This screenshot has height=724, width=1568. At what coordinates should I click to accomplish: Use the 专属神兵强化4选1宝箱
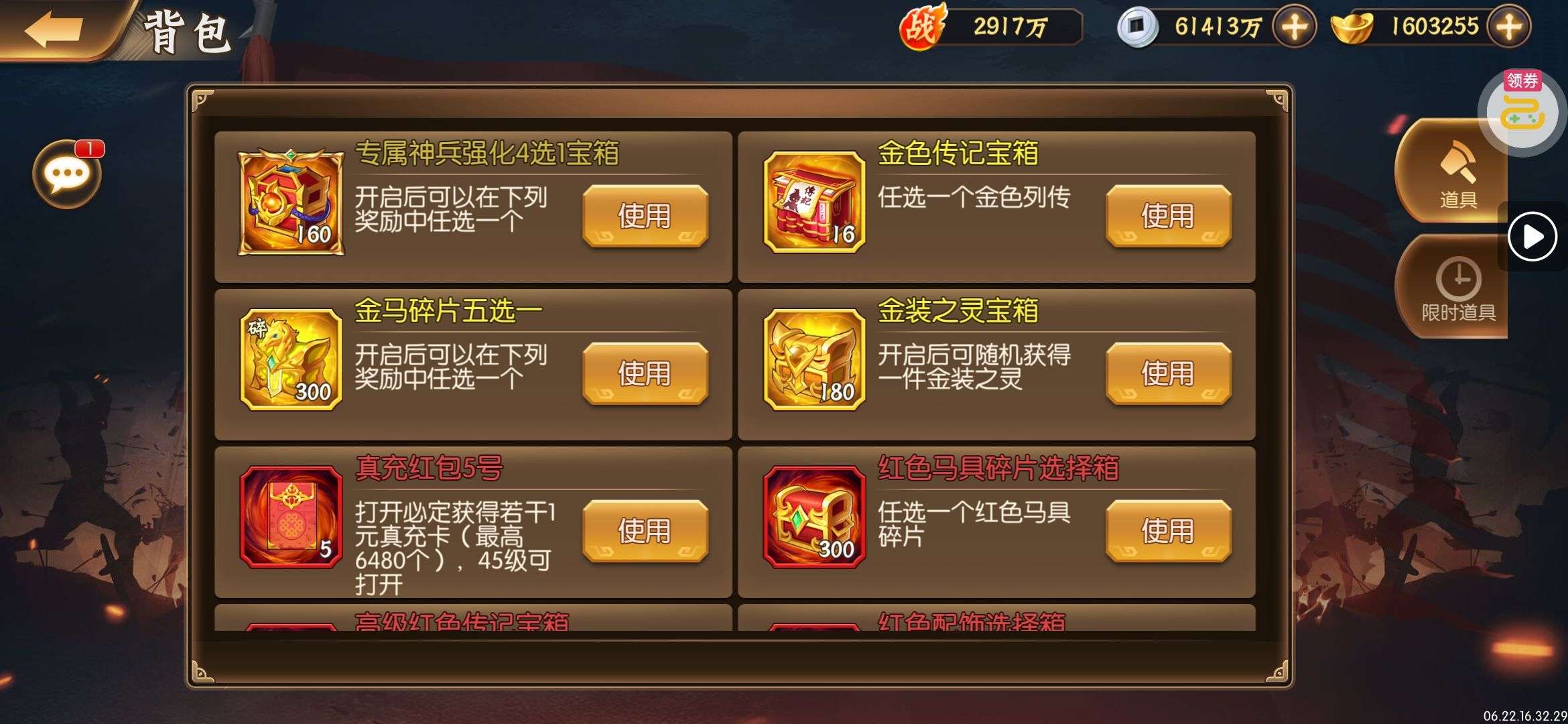coord(645,216)
